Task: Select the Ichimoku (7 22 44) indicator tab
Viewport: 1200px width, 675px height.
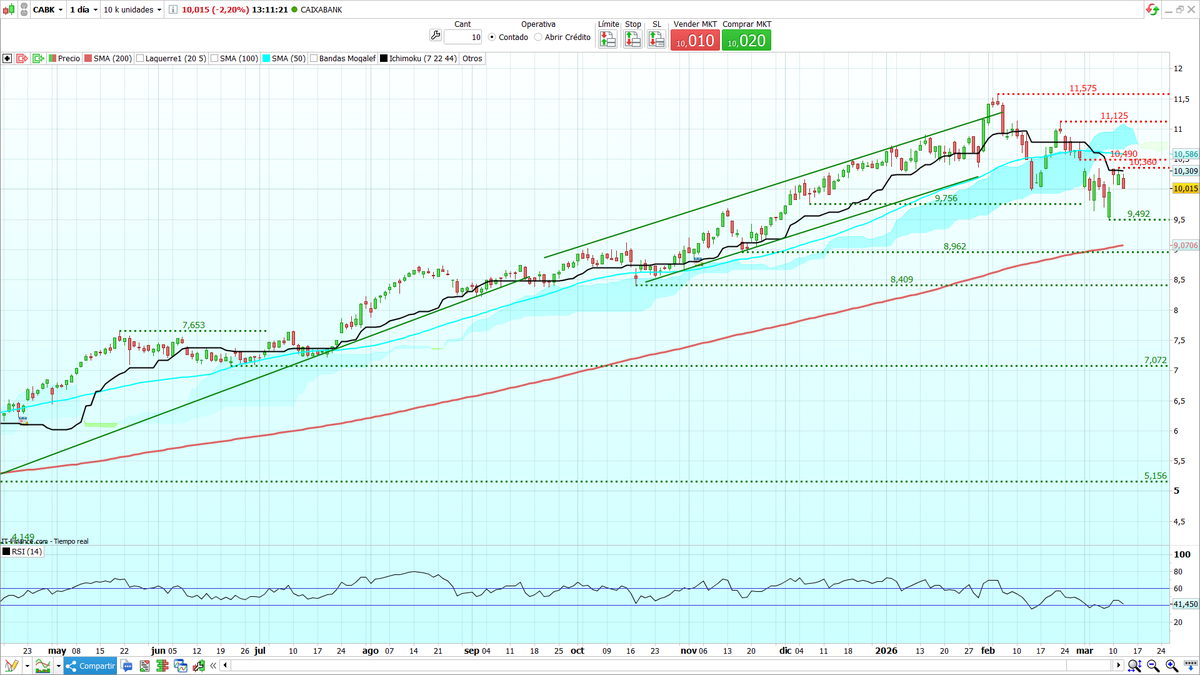Action: 418,58
